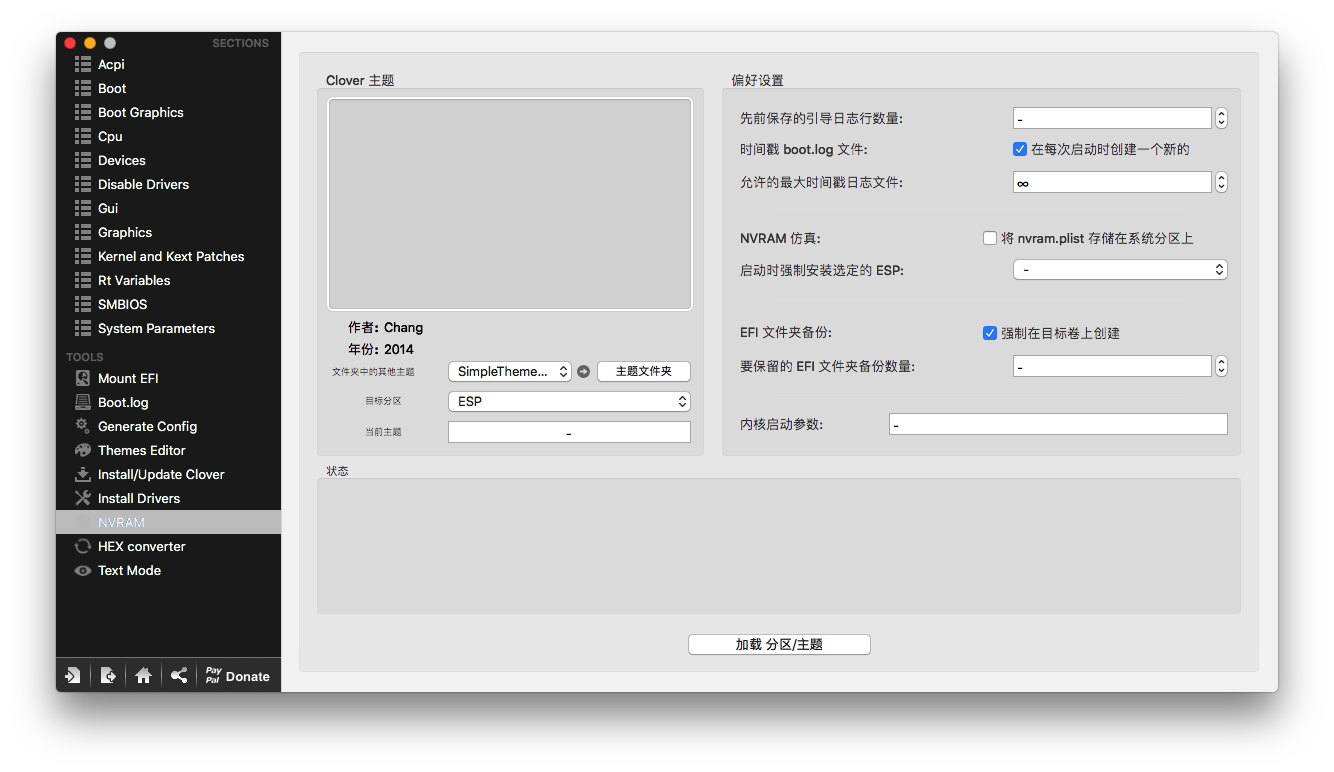Screen dimensions: 1334x772
Task: Open the 目标分区 ESP dropdown
Action: [x=569, y=401]
